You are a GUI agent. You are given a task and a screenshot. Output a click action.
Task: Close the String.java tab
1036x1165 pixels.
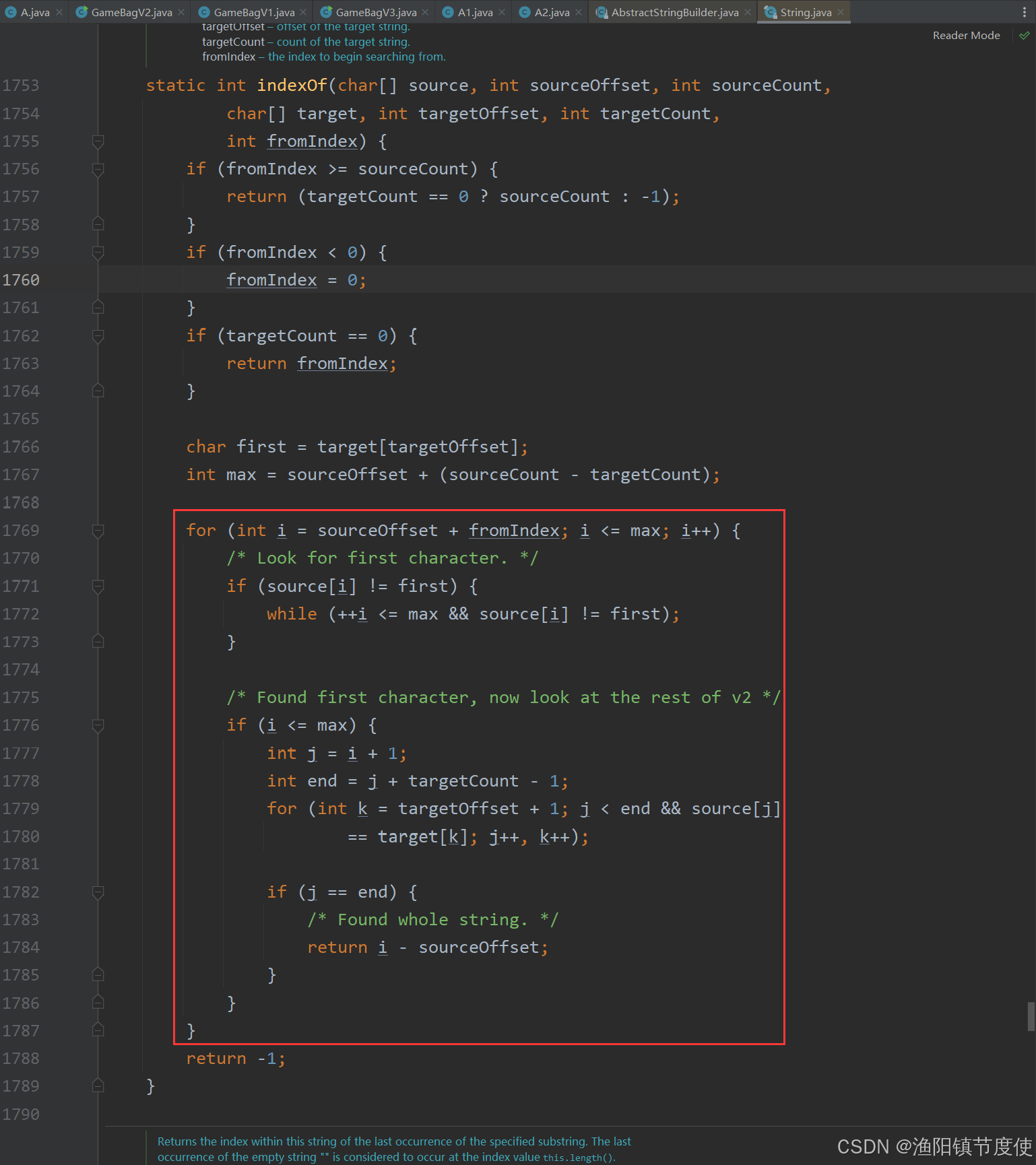point(841,12)
